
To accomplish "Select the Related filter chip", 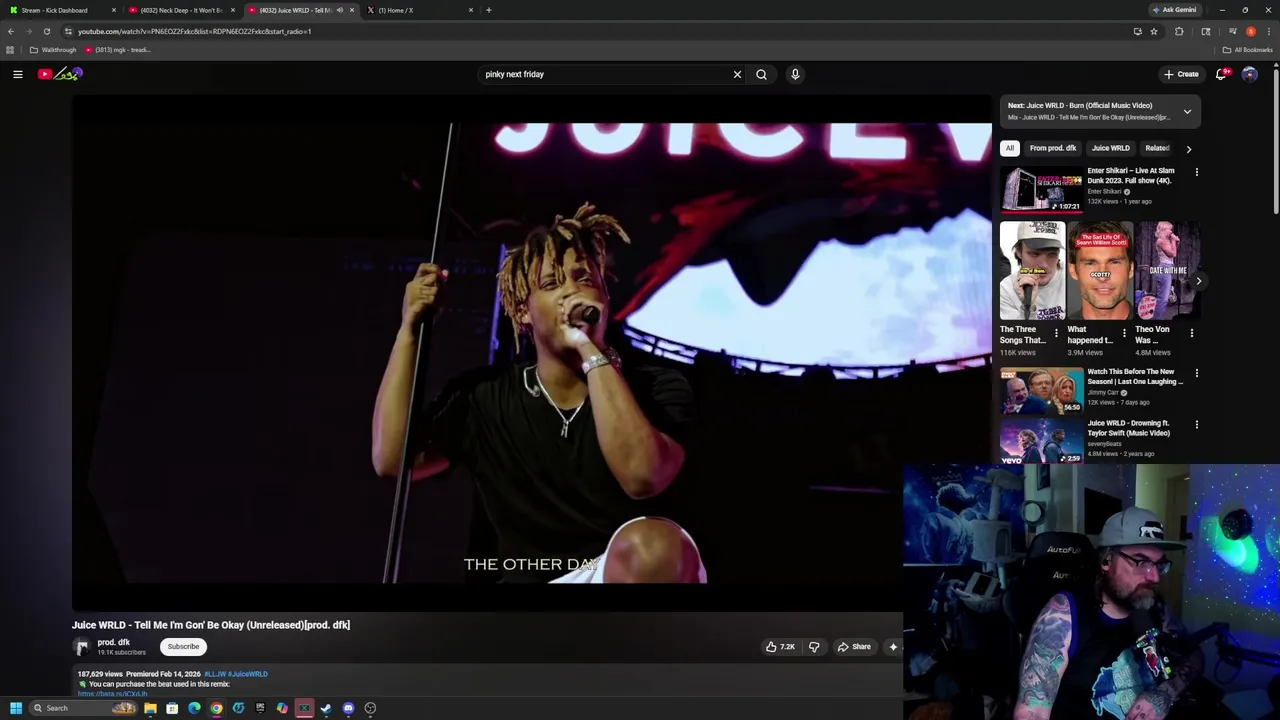I will [1157, 148].
